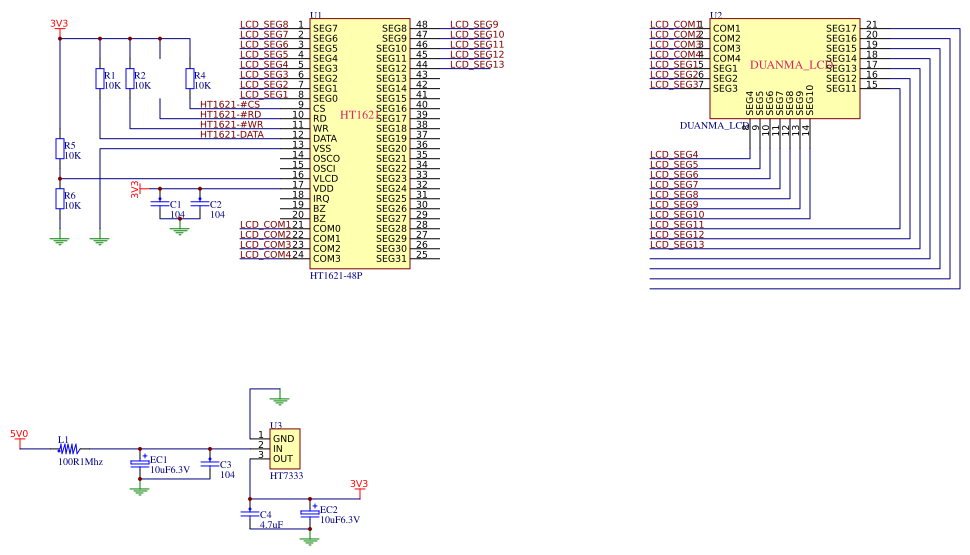Select the HT7333 regulator U3
The width and height of the screenshot is (970, 555).
pyautogui.click(x=284, y=448)
